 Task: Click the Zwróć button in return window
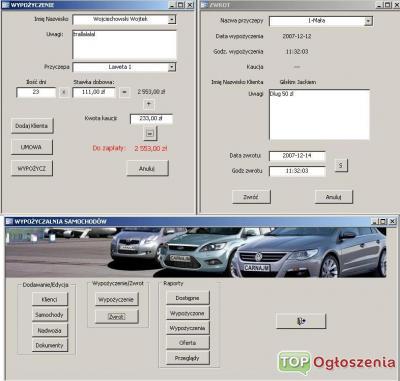251,197
